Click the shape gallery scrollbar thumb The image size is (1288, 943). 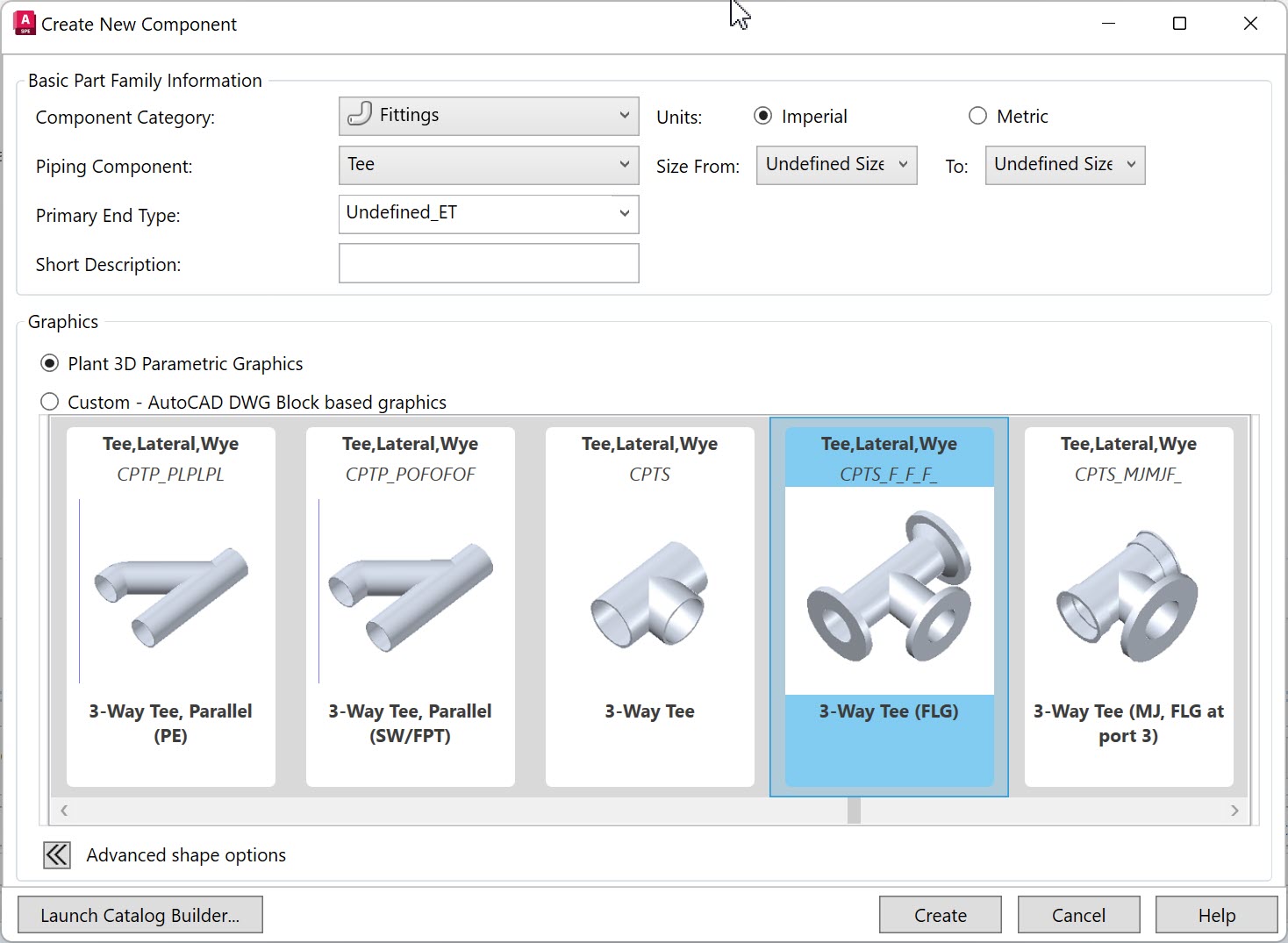click(x=854, y=811)
